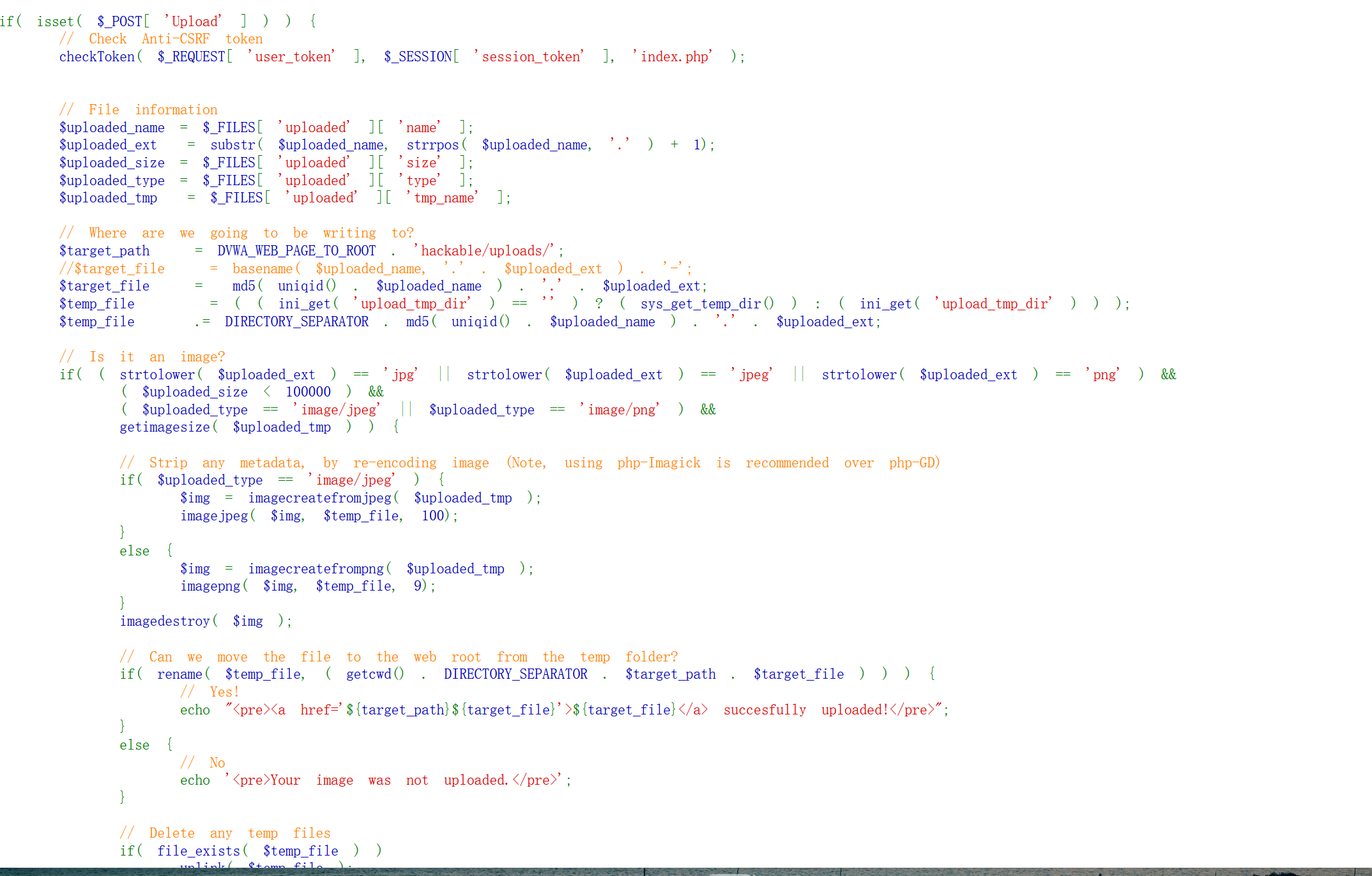Image resolution: width=1372 pixels, height=876 pixels.
Task: Click the getcwd() call in rename
Action: 375,674
